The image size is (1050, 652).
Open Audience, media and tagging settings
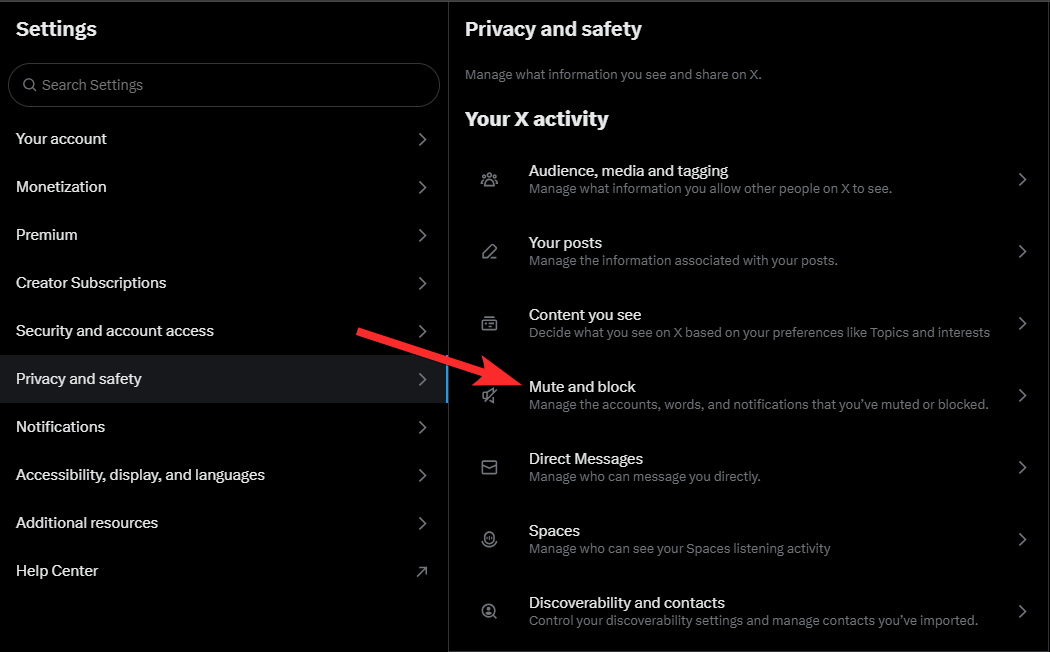628,171
